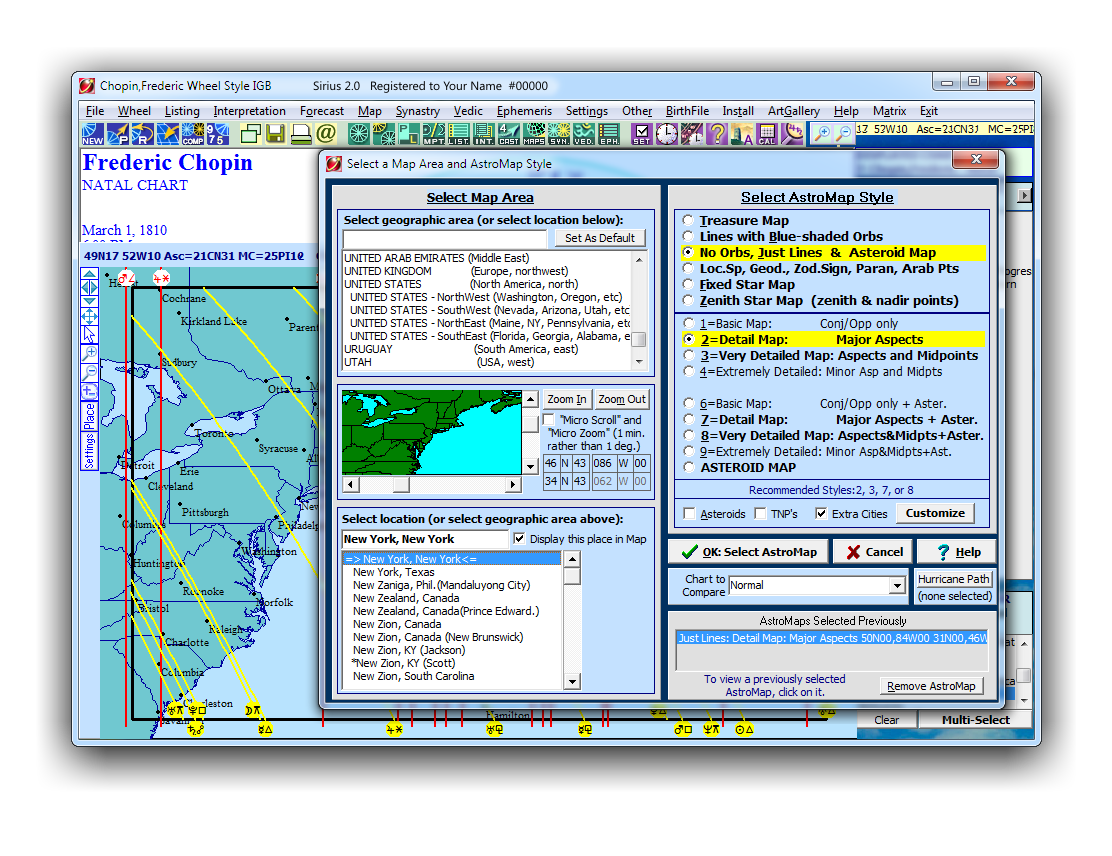Viewport: 1112px width, 856px height.
Task: Toggle Display this place in Map
Action: pyautogui.click(x=519, y=539)
